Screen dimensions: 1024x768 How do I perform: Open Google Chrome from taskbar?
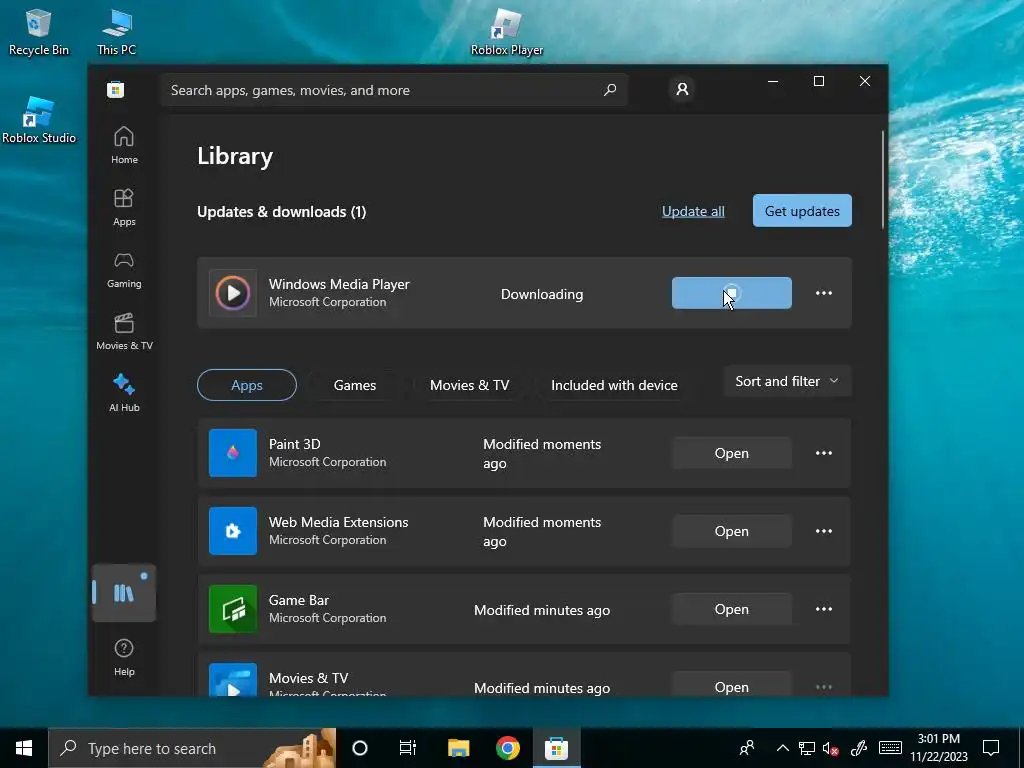pyautogui.click(x=507, y=748)
